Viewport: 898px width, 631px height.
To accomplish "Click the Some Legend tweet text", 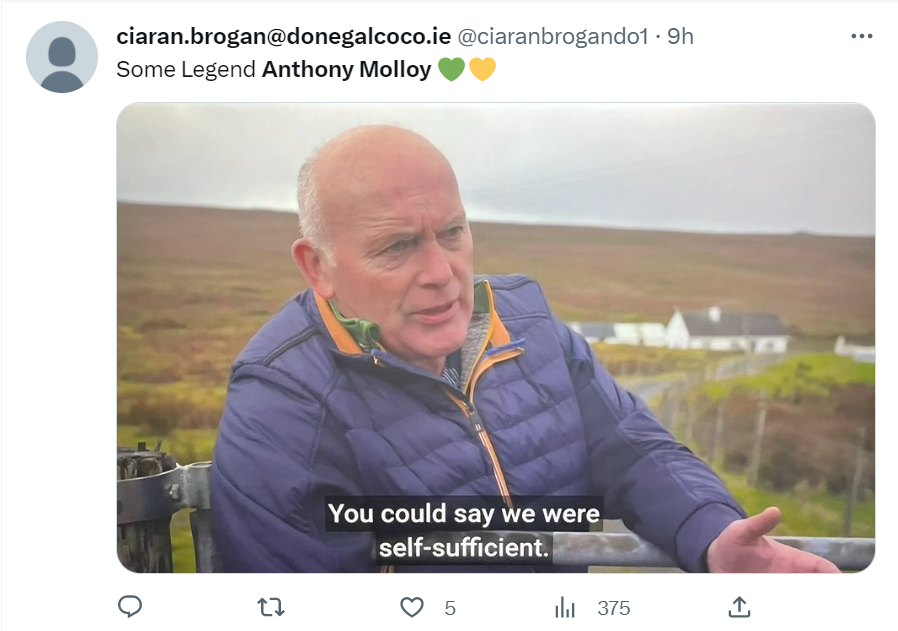I will tap(186, 70).
